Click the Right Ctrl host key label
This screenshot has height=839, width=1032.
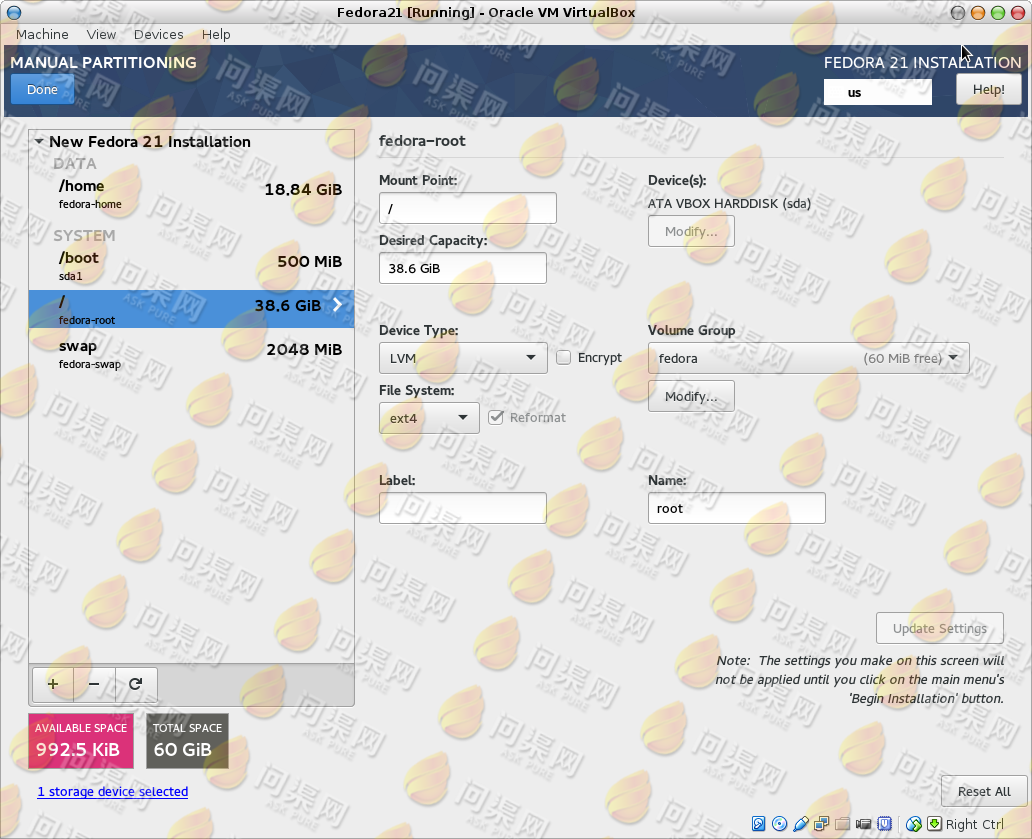[x=975, y=825]
